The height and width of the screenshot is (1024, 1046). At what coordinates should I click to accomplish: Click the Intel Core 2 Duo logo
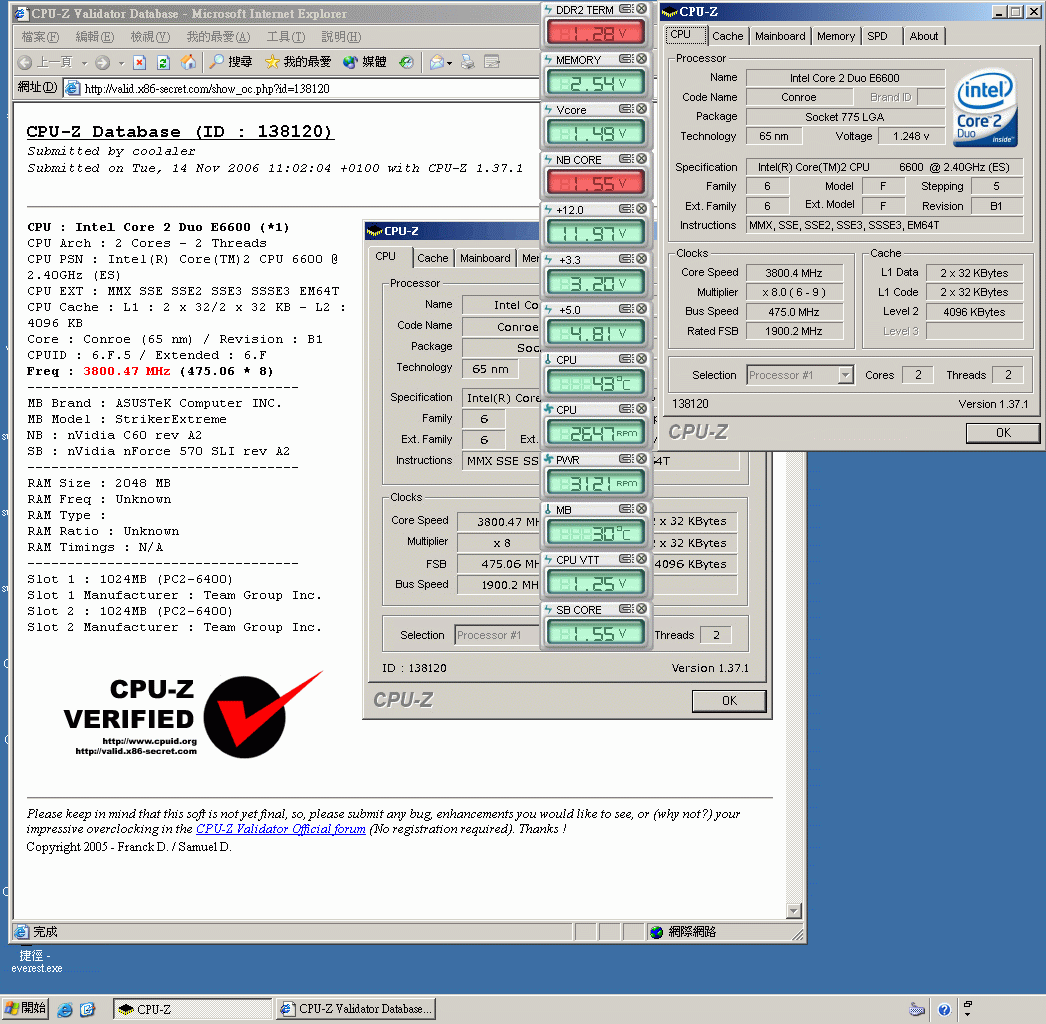point(986,108)
